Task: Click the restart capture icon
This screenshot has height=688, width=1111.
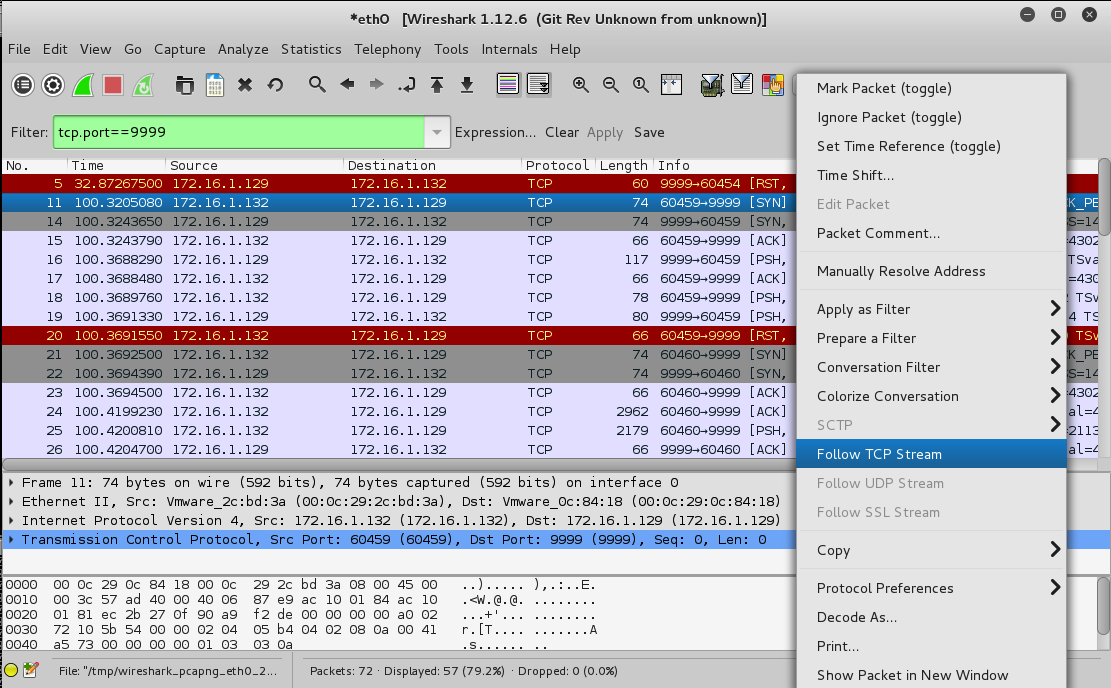Action: [143, 85]
